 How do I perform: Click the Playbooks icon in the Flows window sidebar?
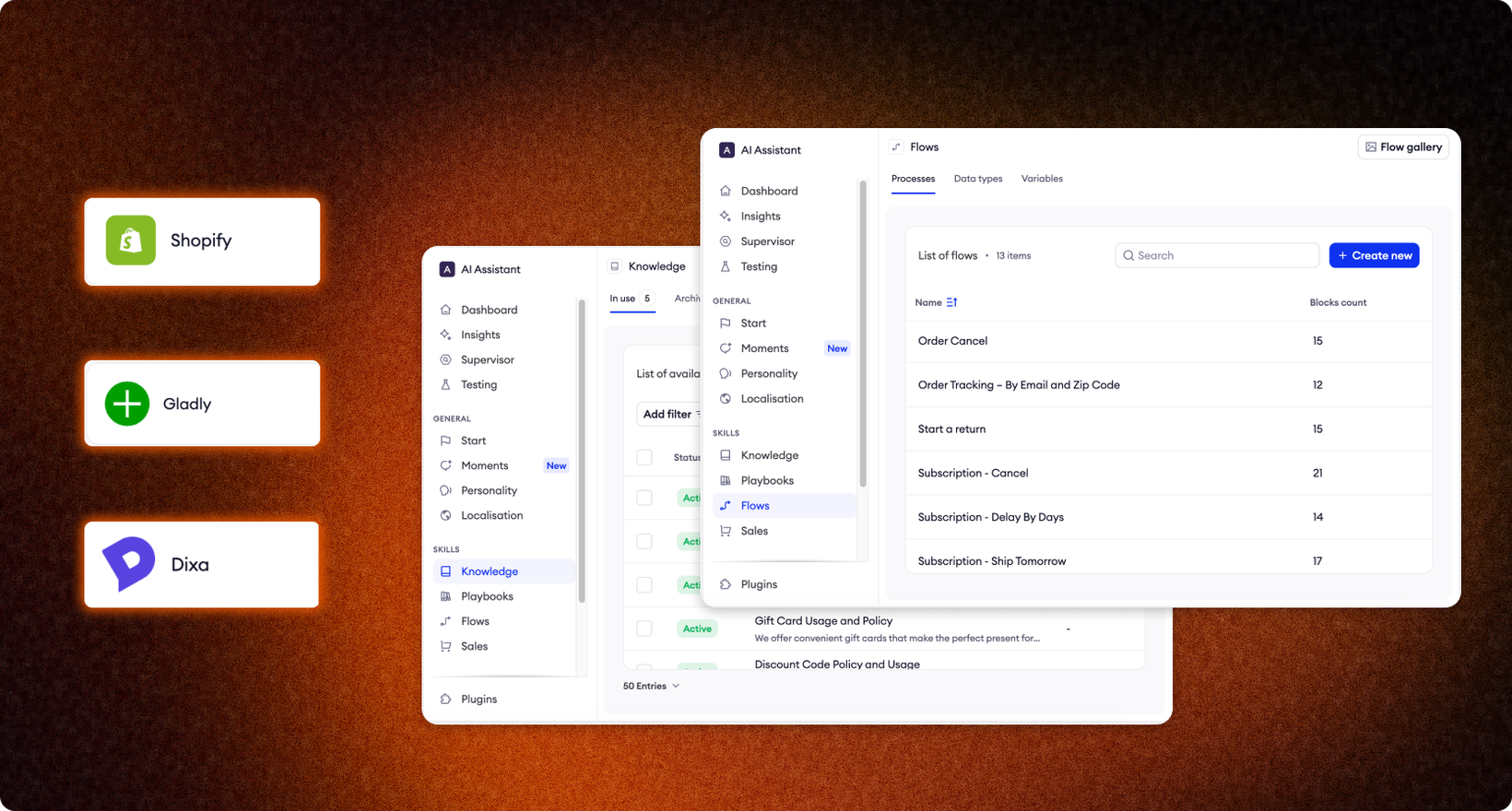click(x=726, y=480)
